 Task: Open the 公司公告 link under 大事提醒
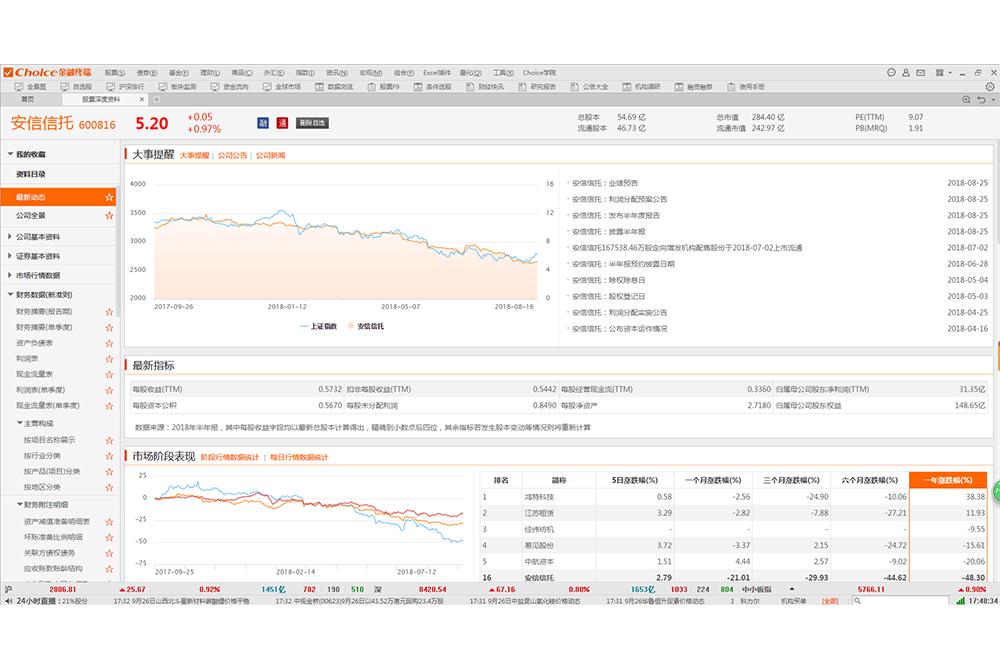point(232,155)
